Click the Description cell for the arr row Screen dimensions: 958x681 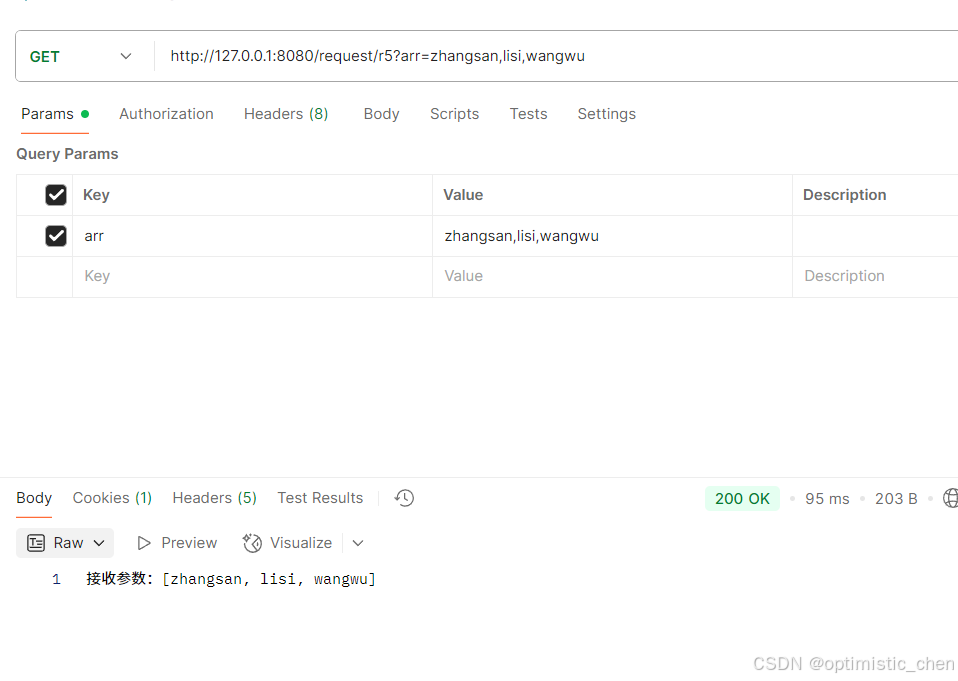tap(876, 236)
